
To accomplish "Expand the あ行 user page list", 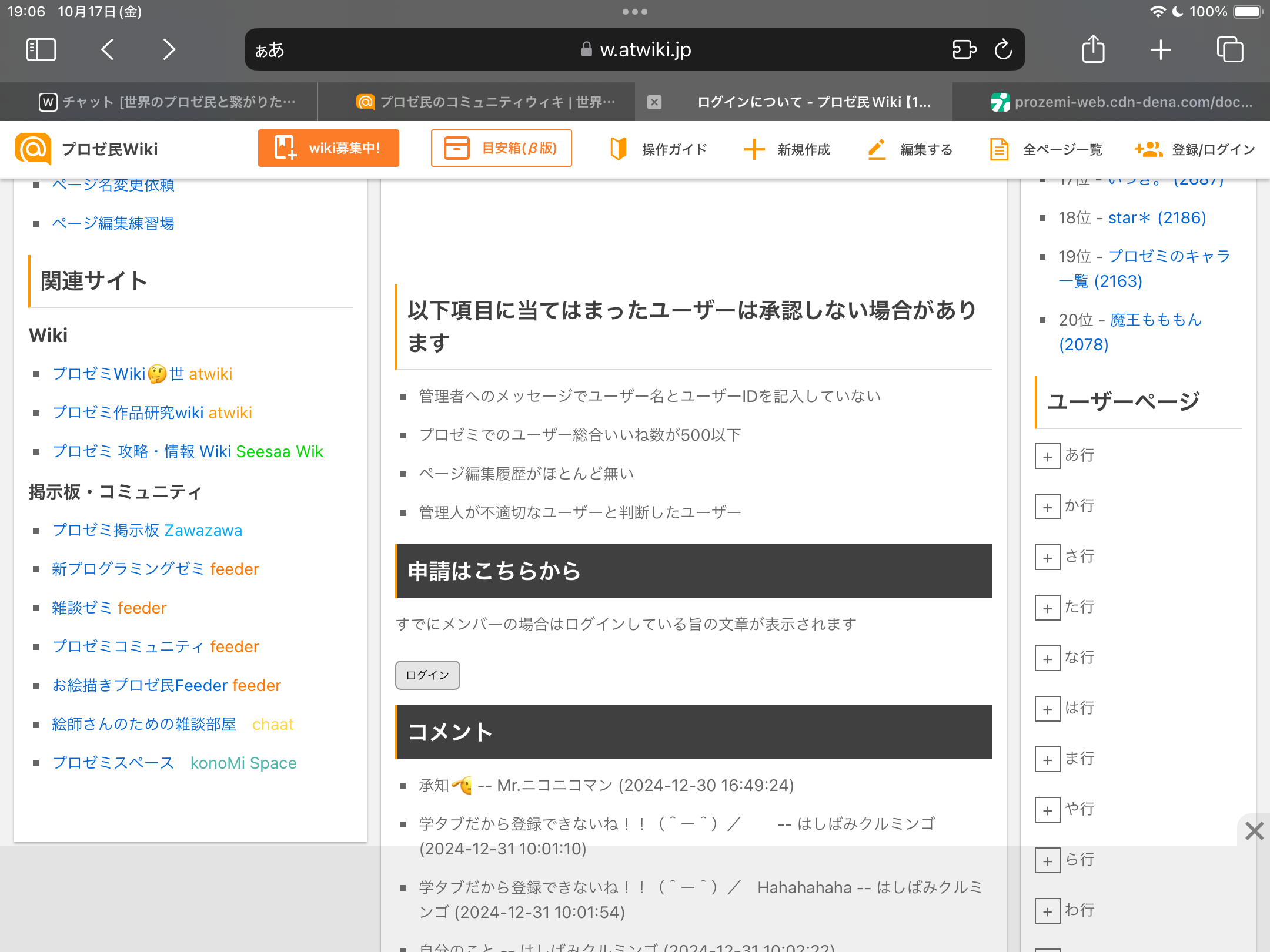I will click(x=1048, y=456).
